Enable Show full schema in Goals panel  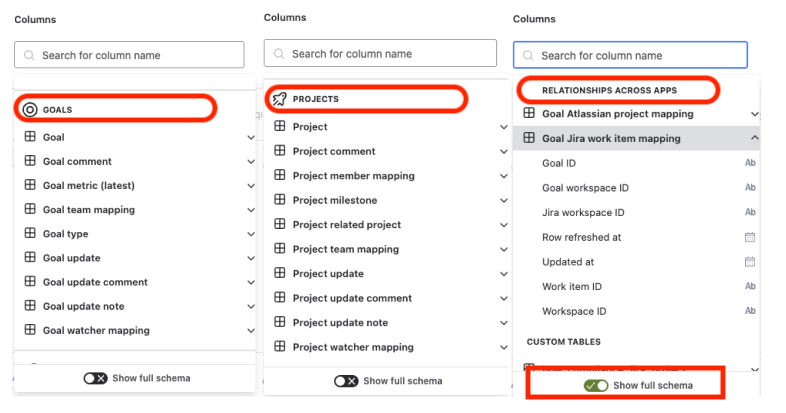point(96,379)
